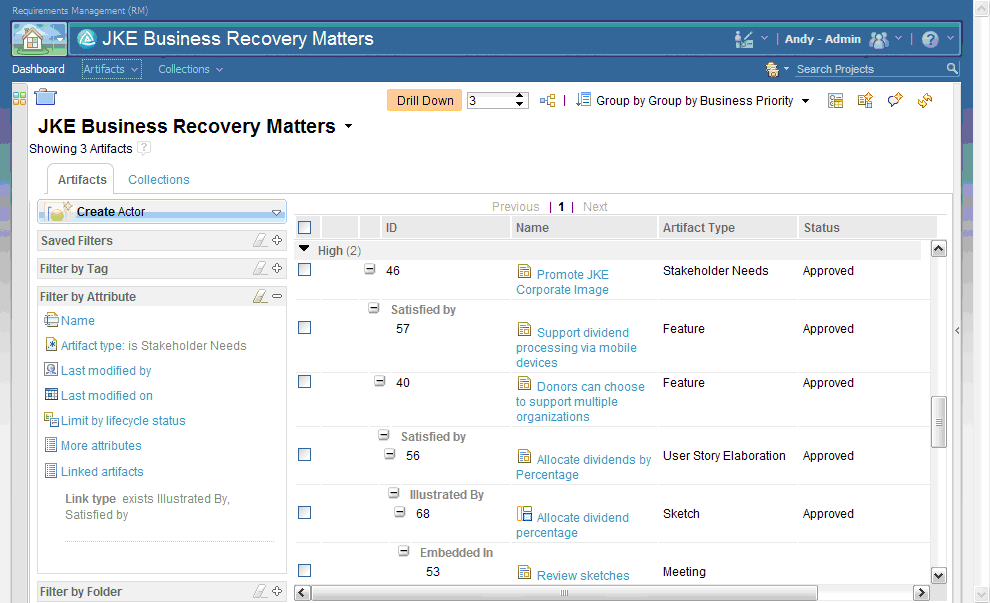990x603 pixels.
Task: Click the pencil icon in Filter by Attribute
Action: 260,296
